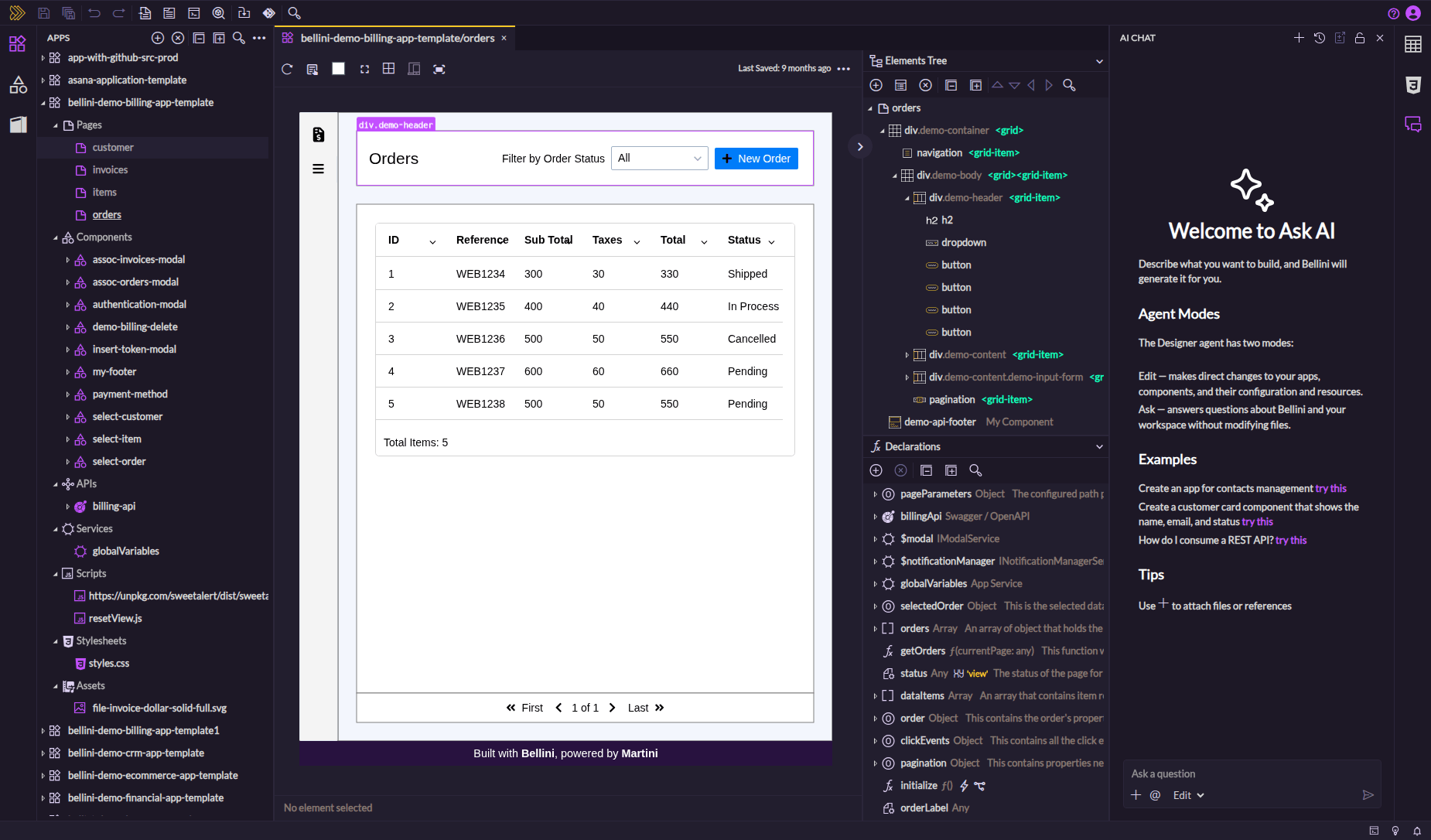Select the bellini-demo-billing-app-template/orders tab
Screen dimensions: 1431x840
(396, 38)
